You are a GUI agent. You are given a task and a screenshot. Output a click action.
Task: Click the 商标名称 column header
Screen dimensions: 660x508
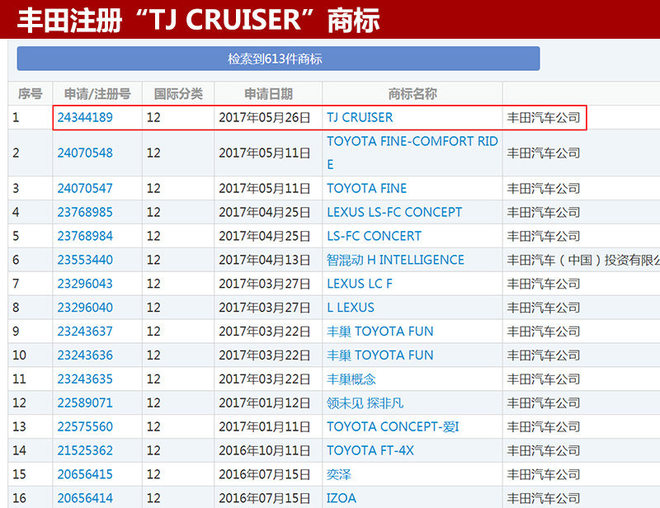[412, 93]
